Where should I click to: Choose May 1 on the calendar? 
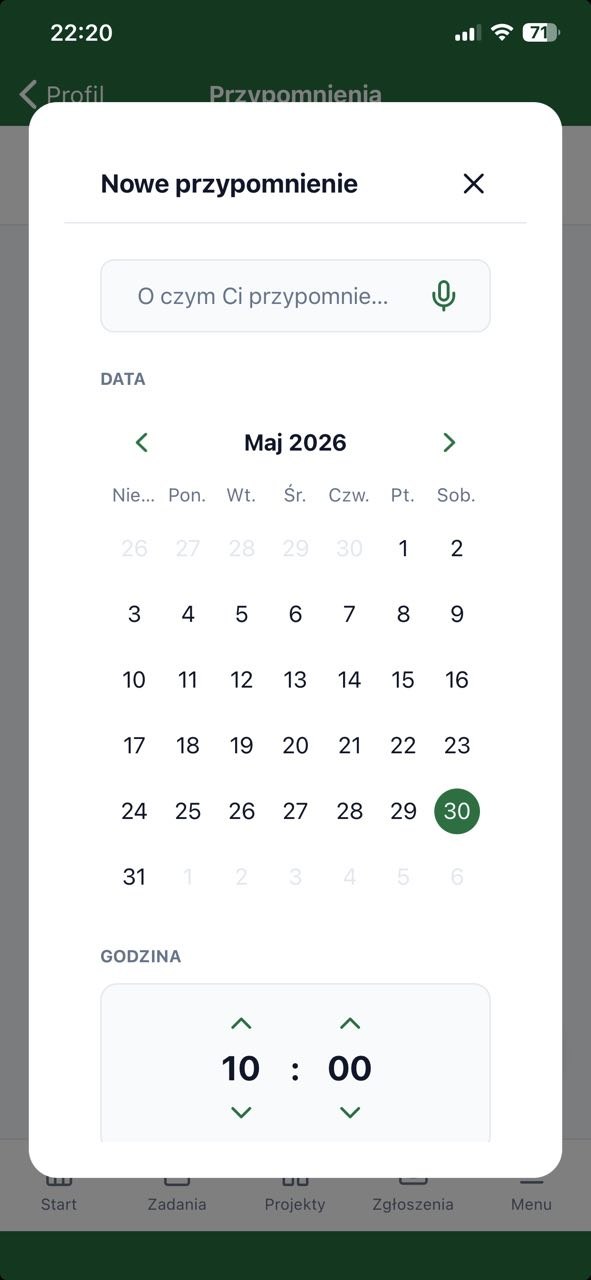click(403, 548)
